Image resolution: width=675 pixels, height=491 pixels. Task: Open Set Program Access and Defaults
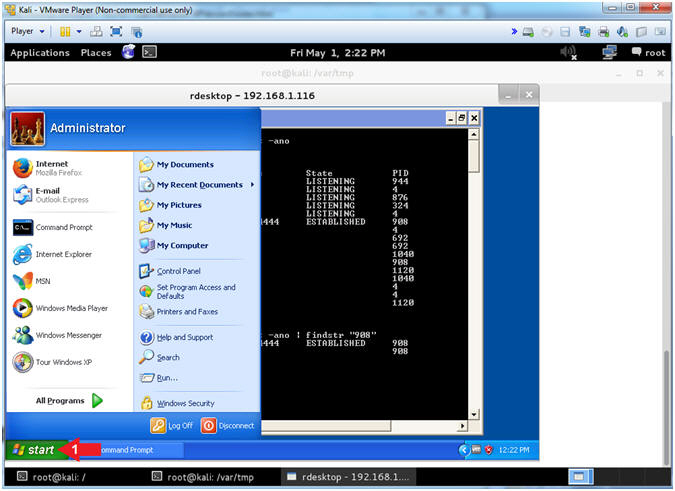click(x=187, y=291)
